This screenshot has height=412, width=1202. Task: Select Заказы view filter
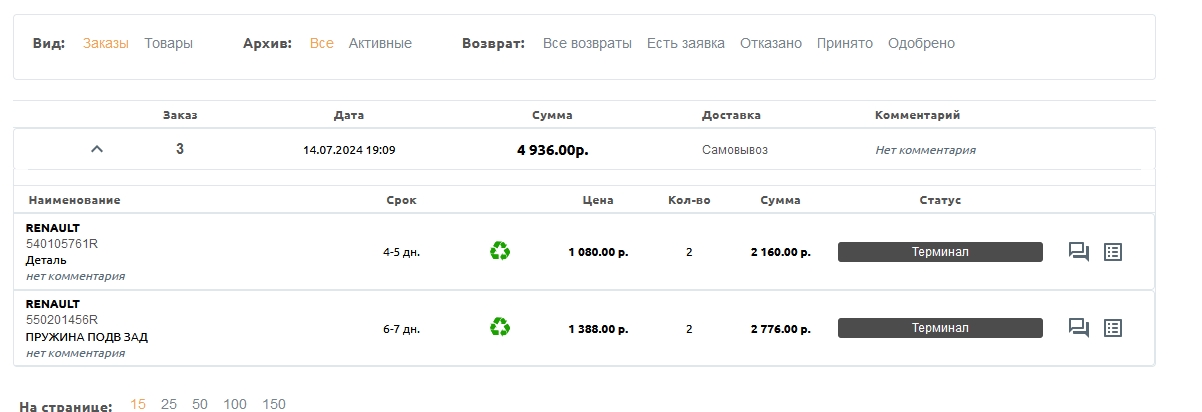pos(106,43)
